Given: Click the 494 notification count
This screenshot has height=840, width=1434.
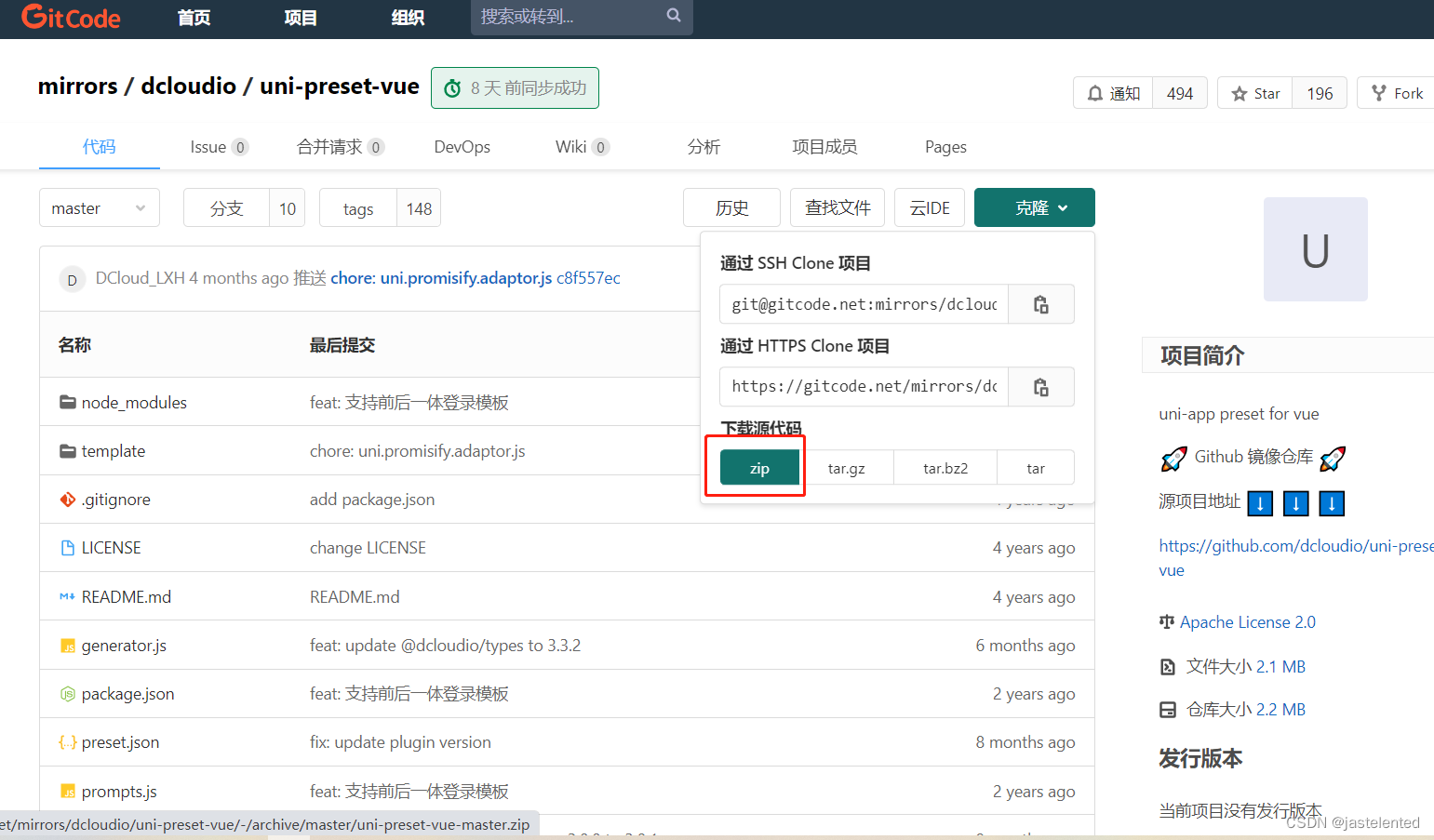Looking at the screenshot, I should 1180,93.
